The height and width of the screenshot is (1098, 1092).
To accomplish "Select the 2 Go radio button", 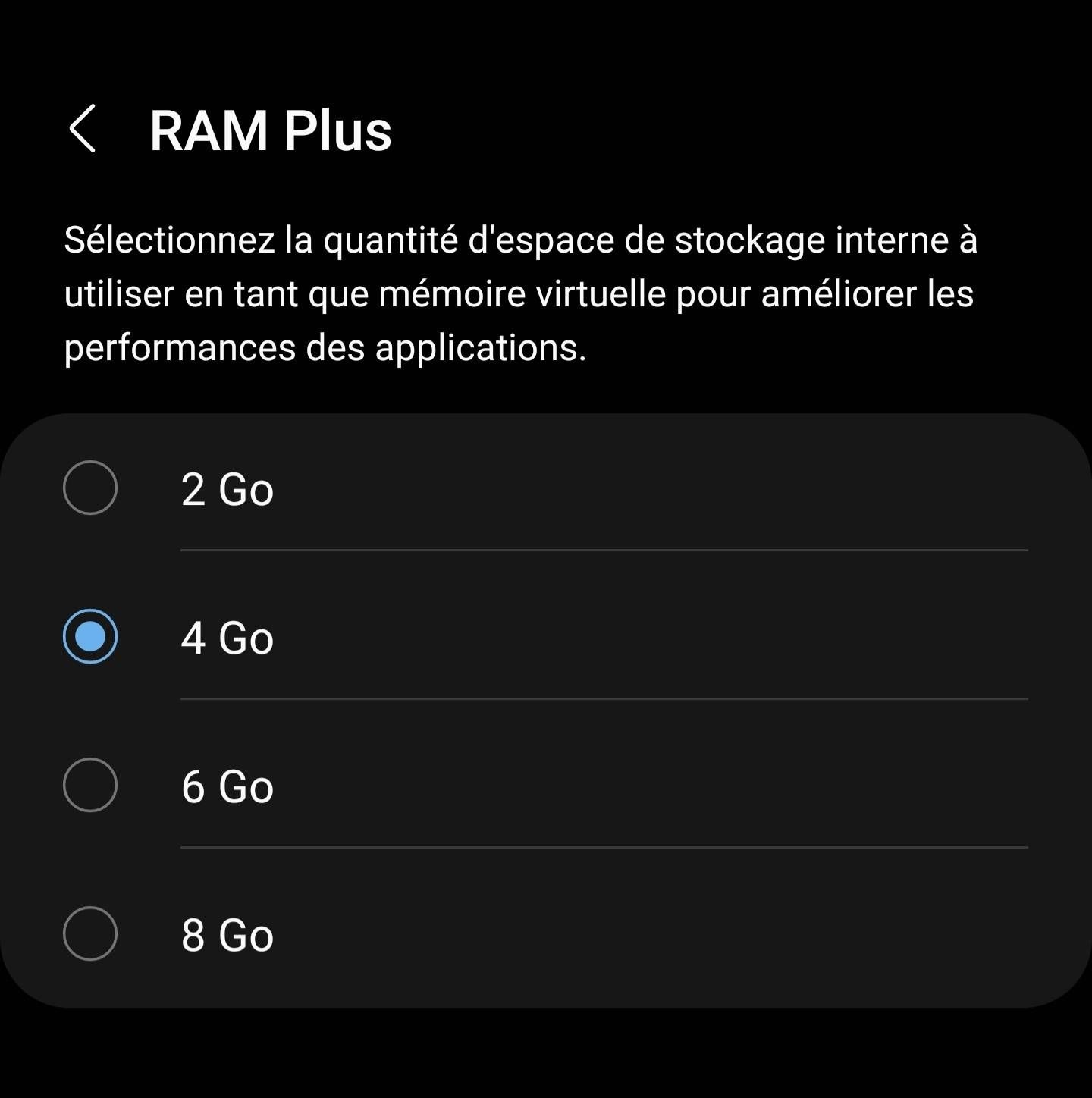I will pos(90,488).
